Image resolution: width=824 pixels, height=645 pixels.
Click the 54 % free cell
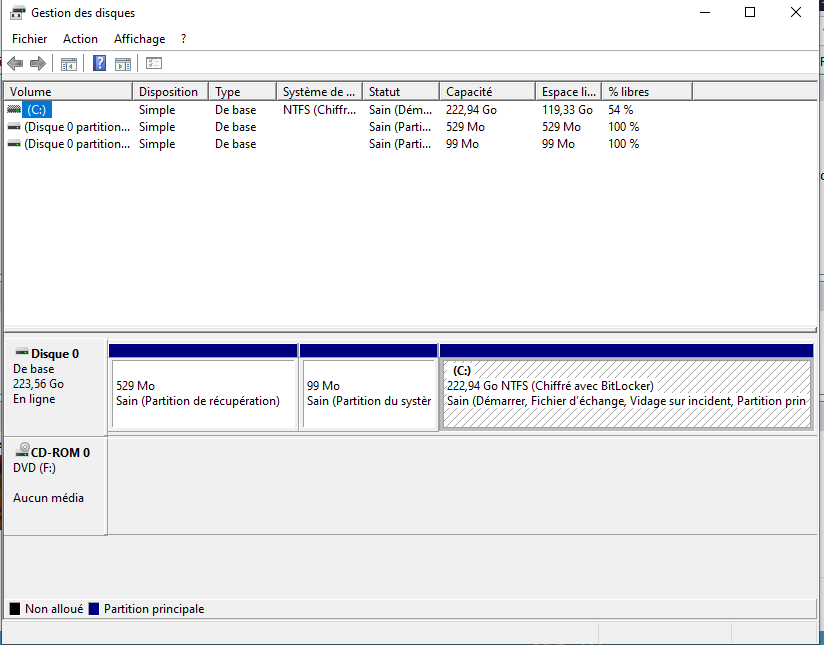(621, 110)
